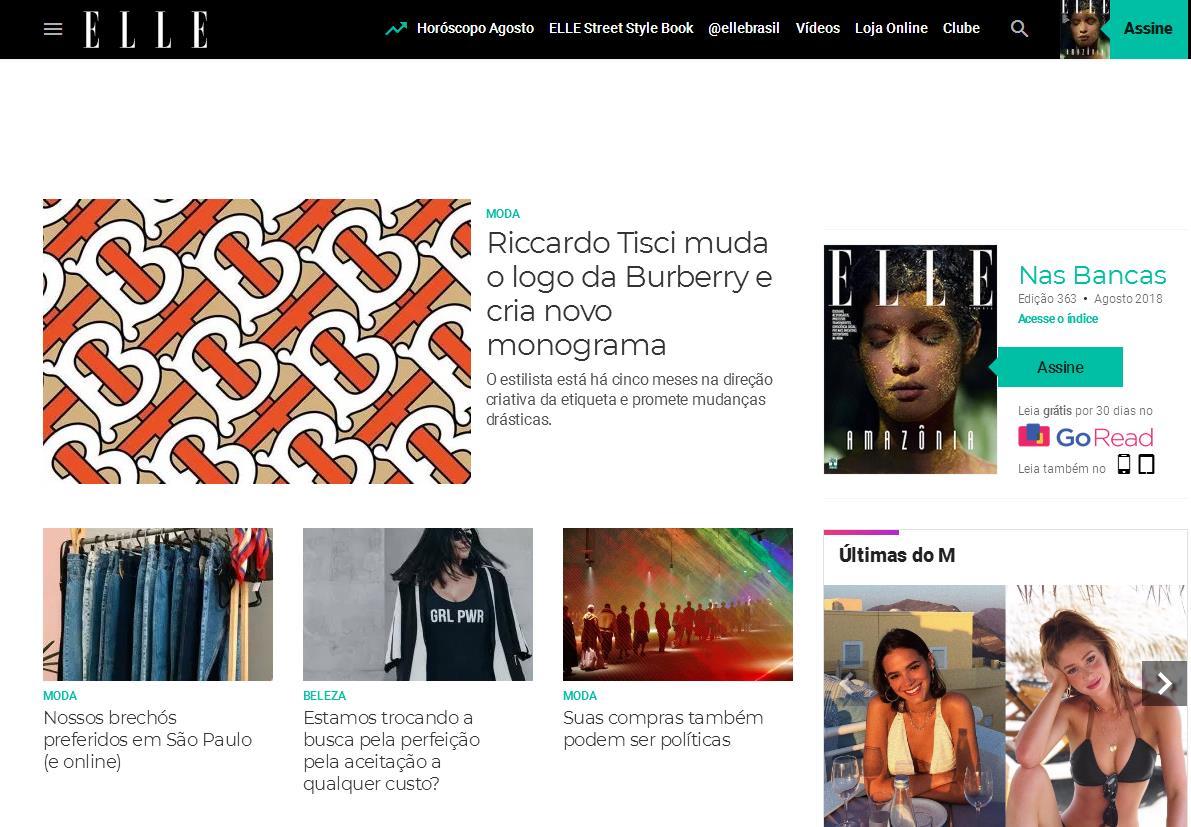Click the smartphone device icon
1191x827 pixels.
click(x=1123, y=464)
